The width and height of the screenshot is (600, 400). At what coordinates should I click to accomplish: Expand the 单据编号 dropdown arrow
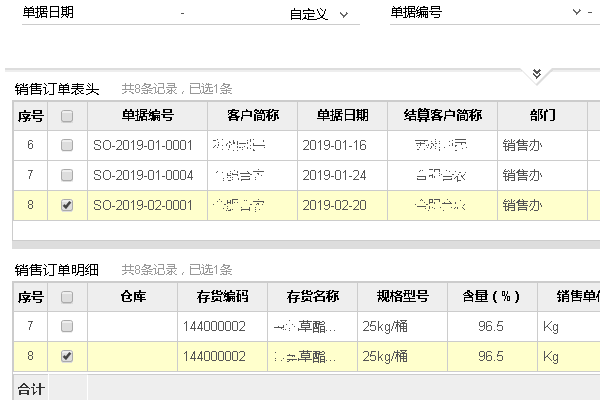(576, 13)
